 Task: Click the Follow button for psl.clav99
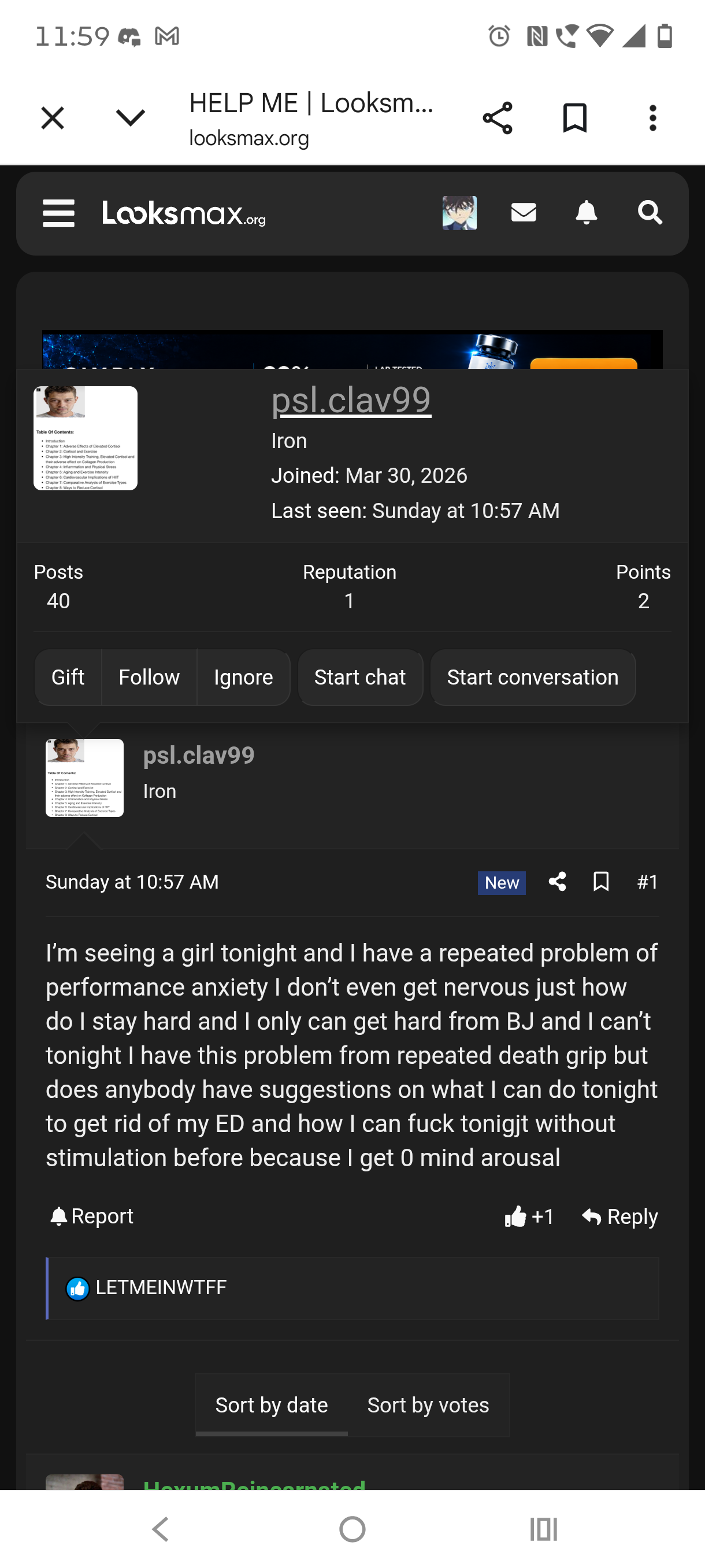point(149,677)
